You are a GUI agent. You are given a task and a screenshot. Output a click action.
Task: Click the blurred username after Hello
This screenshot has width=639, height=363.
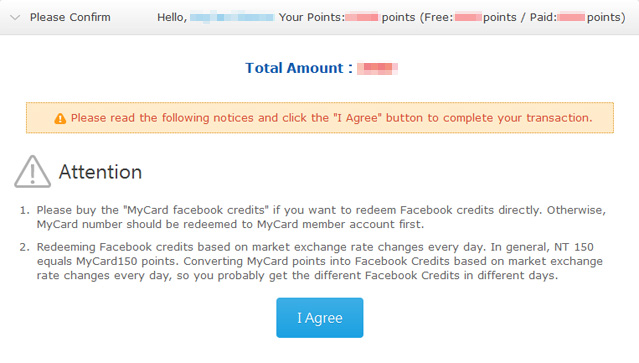point(232,18)
